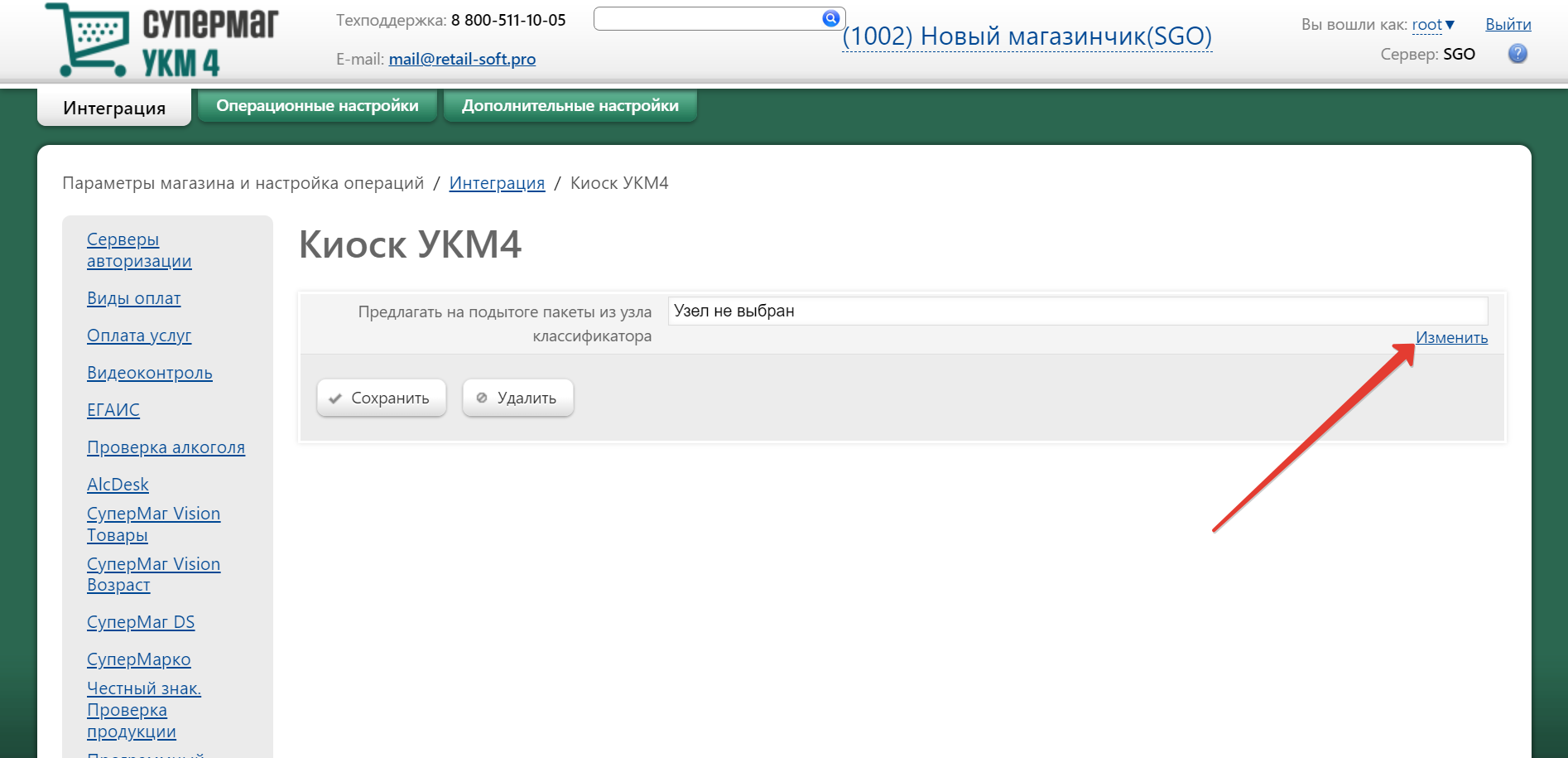Open the Дополнительные настройки tab

[570, 106]
